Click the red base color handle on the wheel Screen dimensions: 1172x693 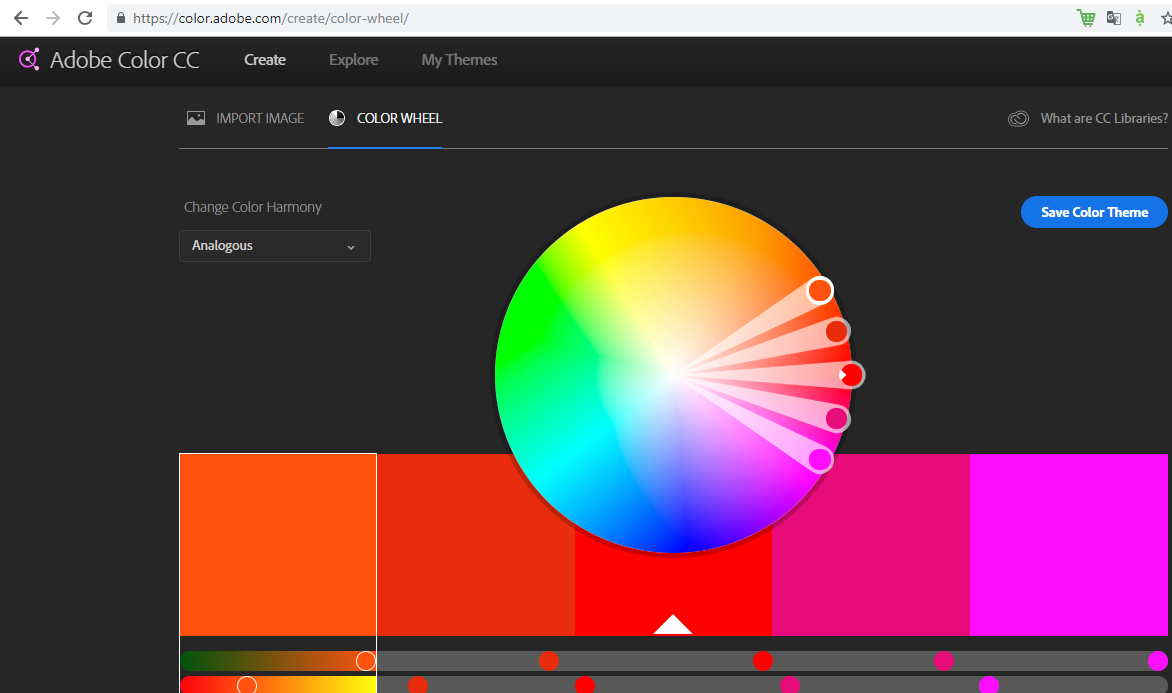click(851, 375)
